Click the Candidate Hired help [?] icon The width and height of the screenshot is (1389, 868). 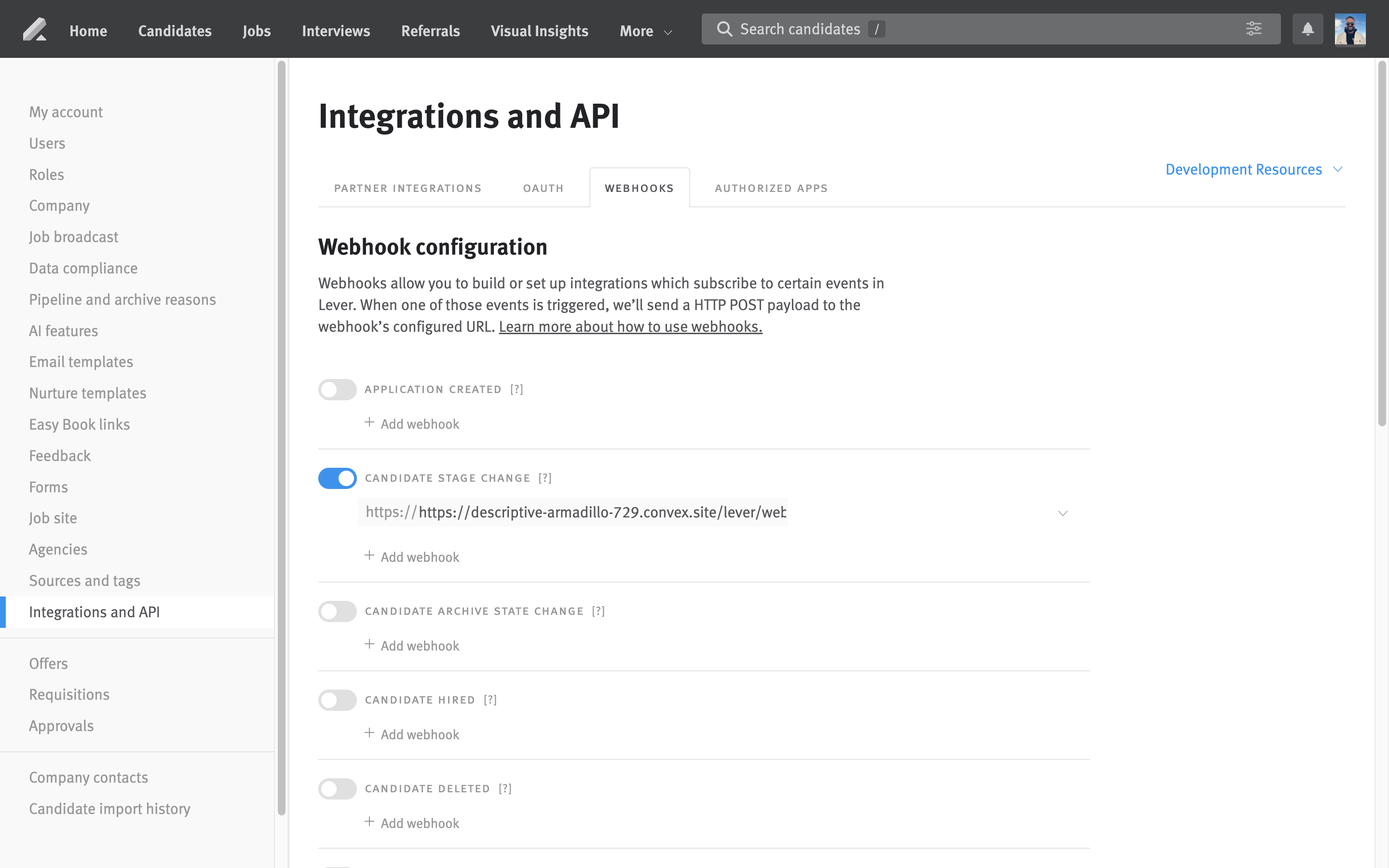pyautogui.click(x=490, y=700)
